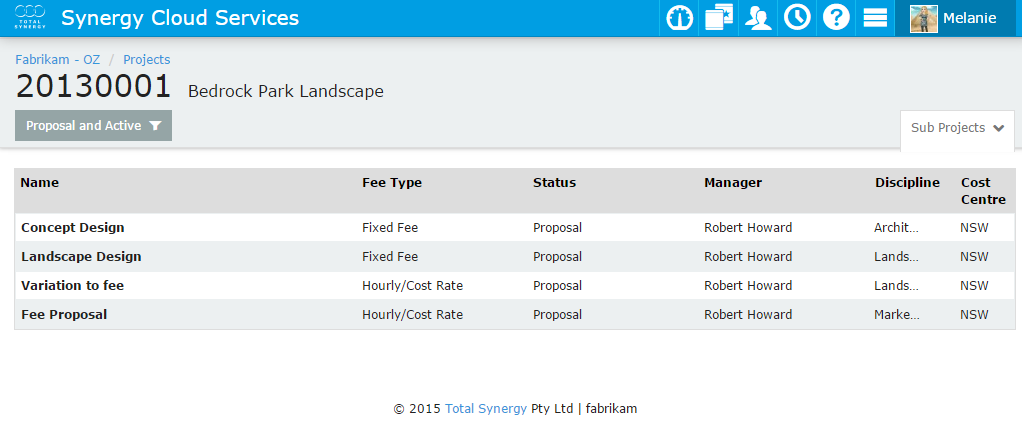Sort by Discipline column header
This screenshot has width=1022, height=425.
[x=907, y=183]
